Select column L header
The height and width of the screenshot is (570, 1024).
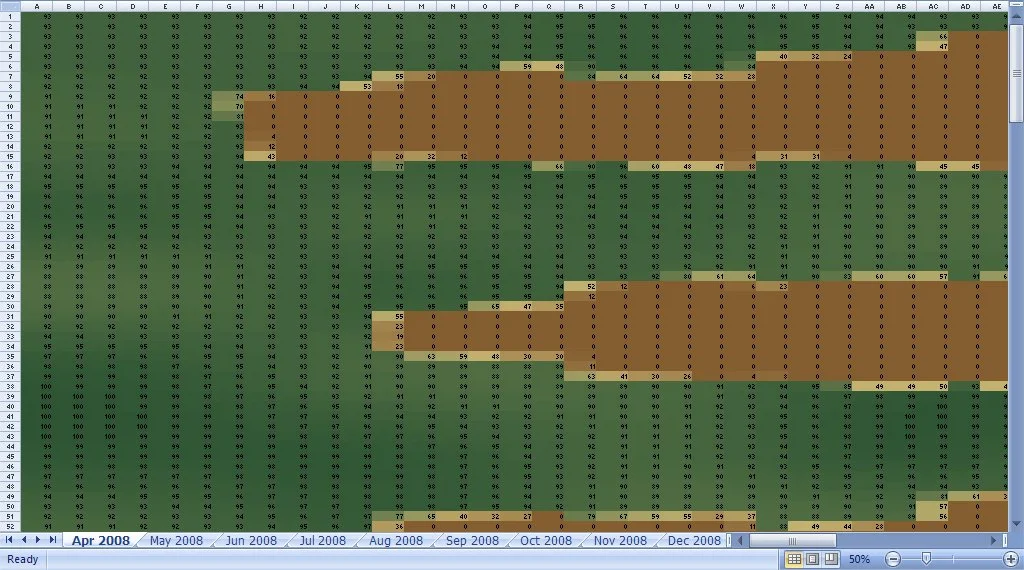(x=389, y=6)
